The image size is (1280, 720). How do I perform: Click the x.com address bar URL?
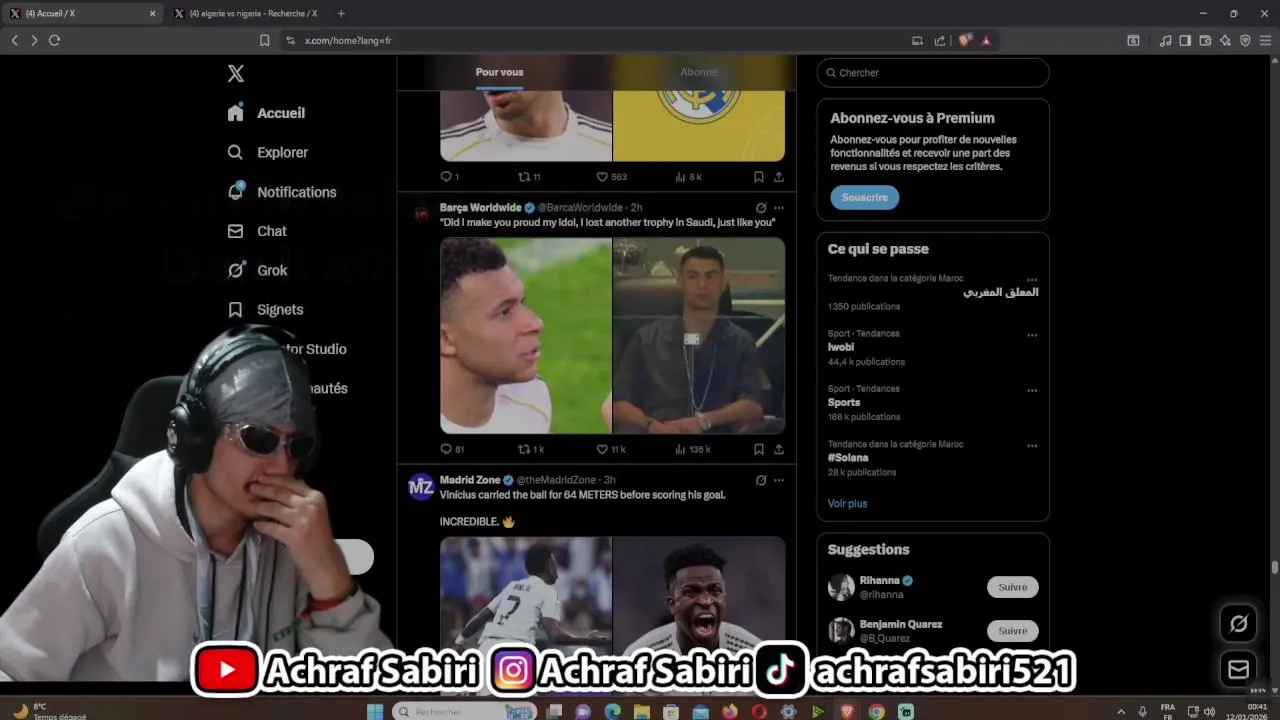[x=347, y=41]
